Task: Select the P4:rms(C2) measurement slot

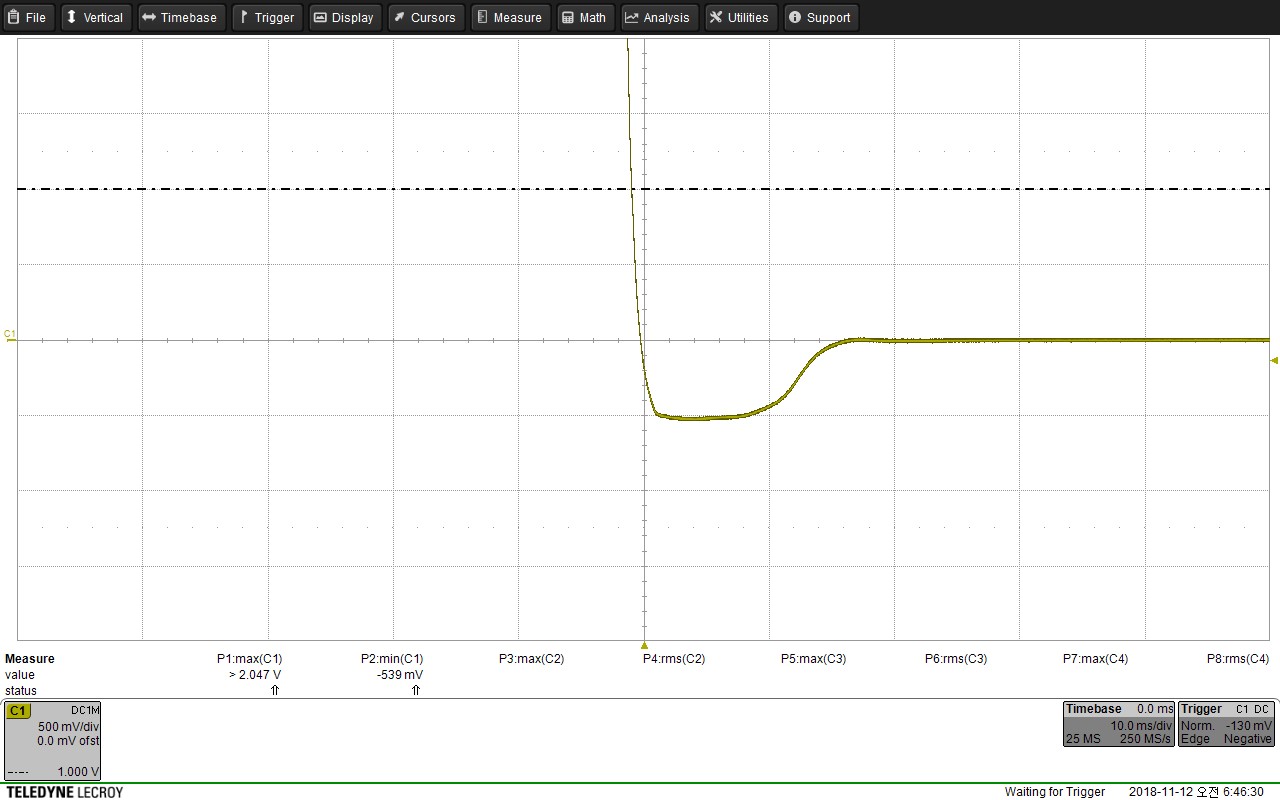Action: click(x=674, y=659)
